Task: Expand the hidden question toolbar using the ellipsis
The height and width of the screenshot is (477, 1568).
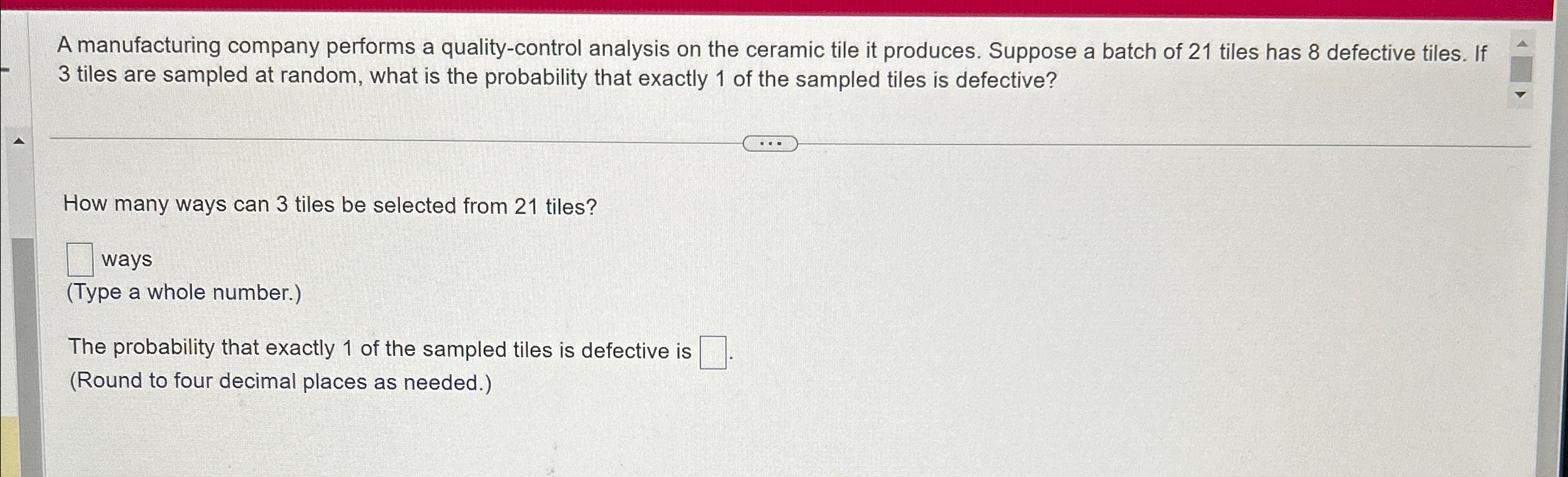Action: [x=770, y=142]
